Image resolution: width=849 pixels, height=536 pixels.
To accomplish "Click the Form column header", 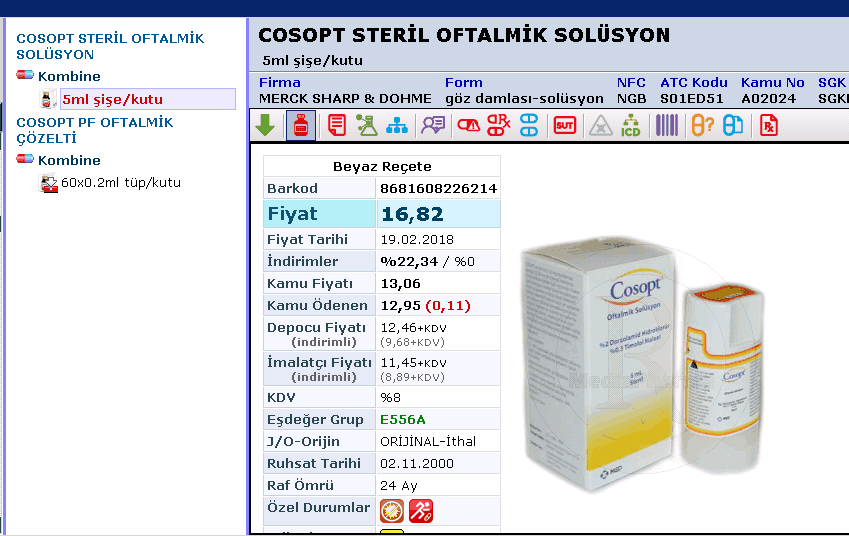I will [463, 83].
